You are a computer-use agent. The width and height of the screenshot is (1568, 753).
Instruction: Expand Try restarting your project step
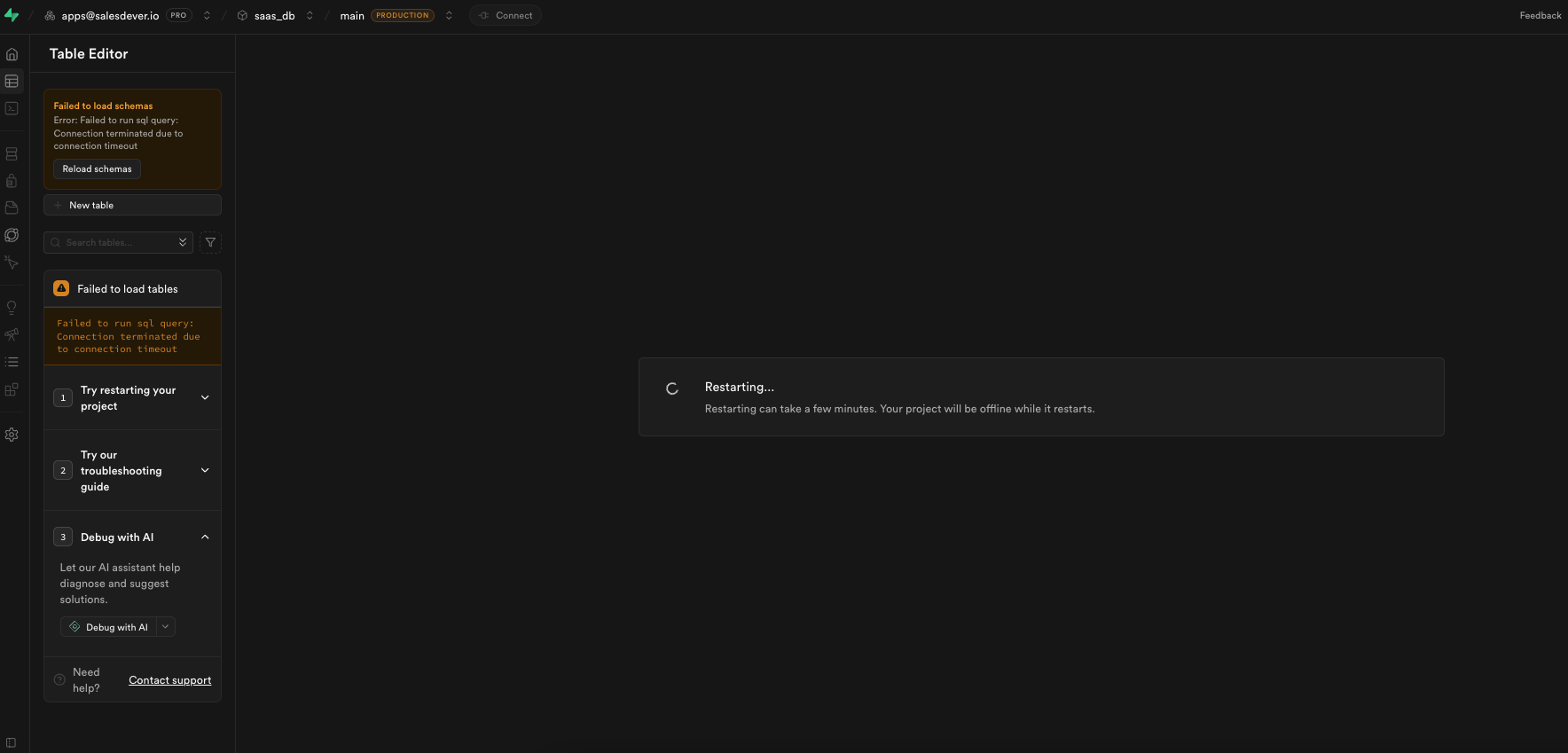(x=132, y=398)
